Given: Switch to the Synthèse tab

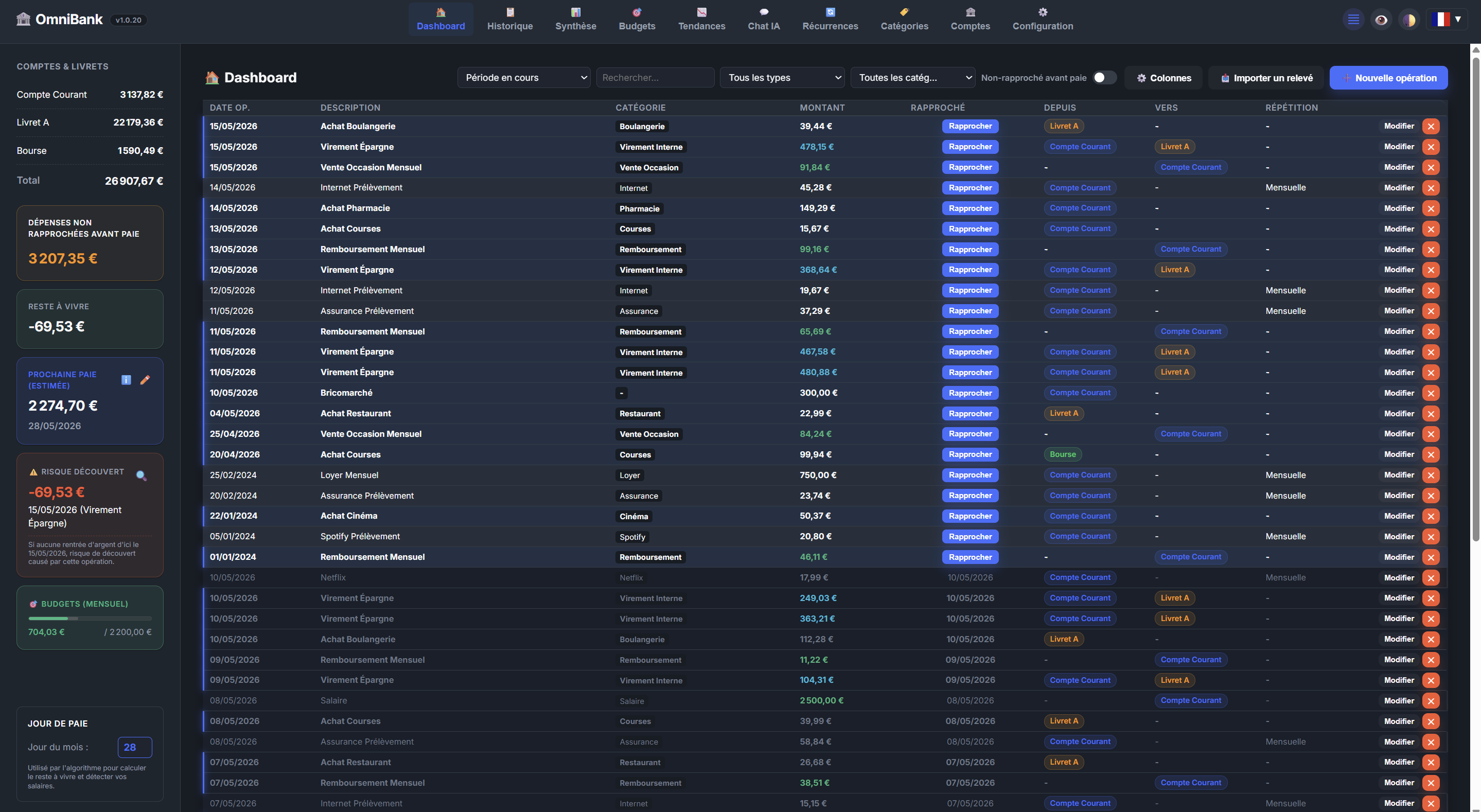Looking at the screenshot, I should 575,20.
